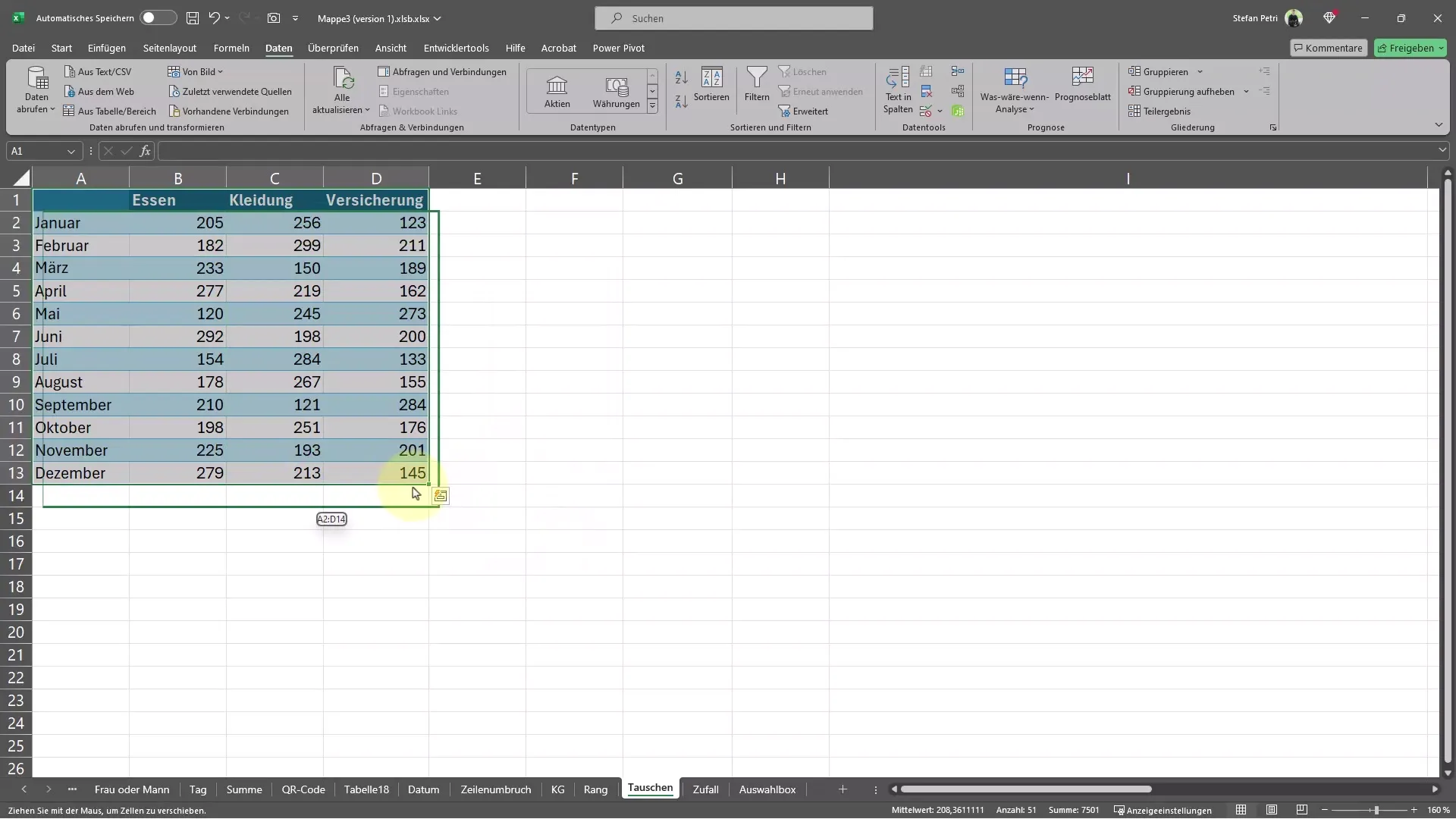Image resolution: width=1456 pixels, height=819 pixels.
Task: Click the fx insert function icon
Action: [x=145, y=151]
